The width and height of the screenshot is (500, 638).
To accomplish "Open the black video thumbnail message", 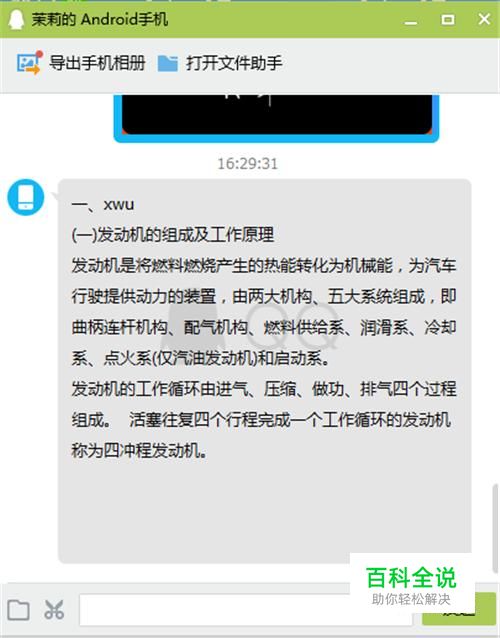I will click(276, 118).
